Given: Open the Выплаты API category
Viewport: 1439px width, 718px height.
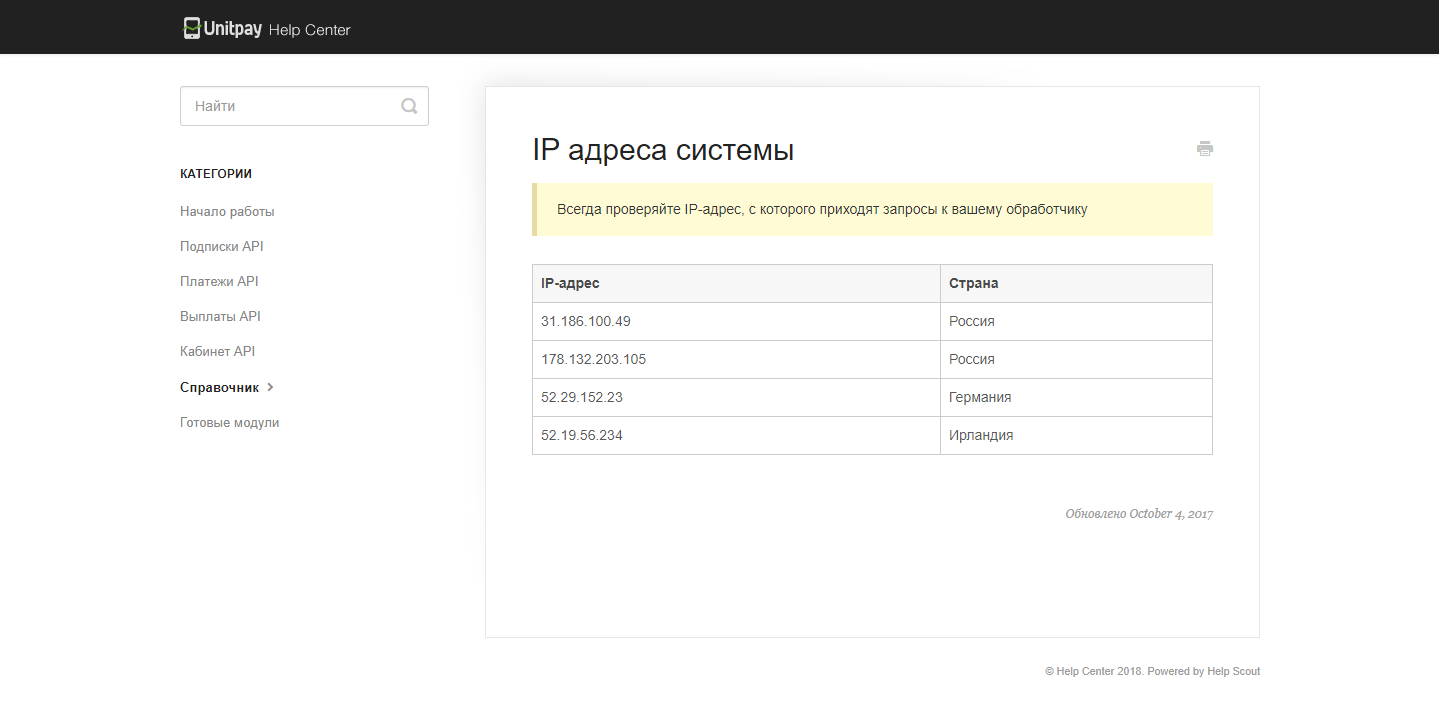Looking at the screenshot, I should click(x=220, y=316).
